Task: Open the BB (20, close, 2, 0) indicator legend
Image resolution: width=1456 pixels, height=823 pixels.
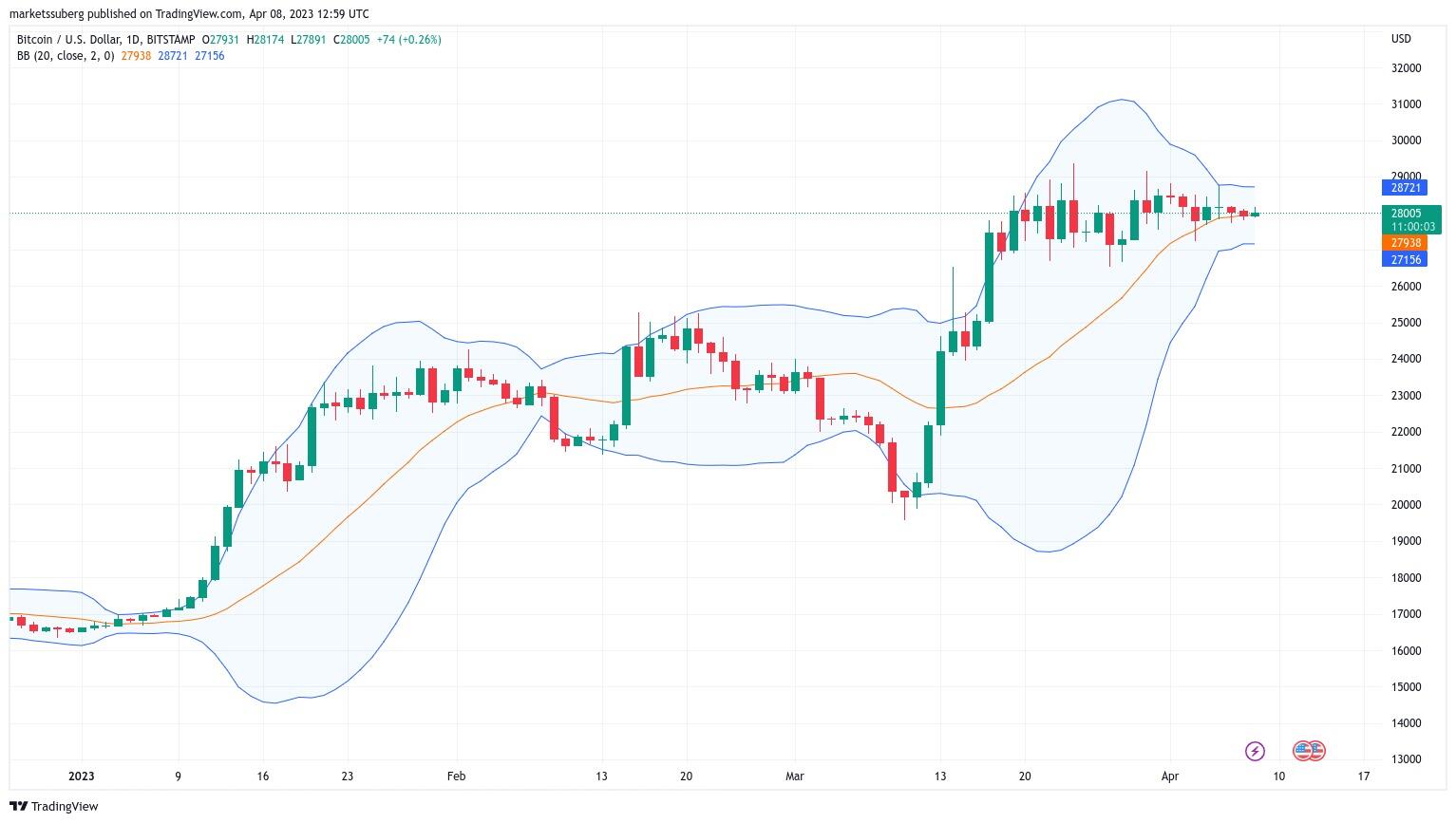Action: 66,56
